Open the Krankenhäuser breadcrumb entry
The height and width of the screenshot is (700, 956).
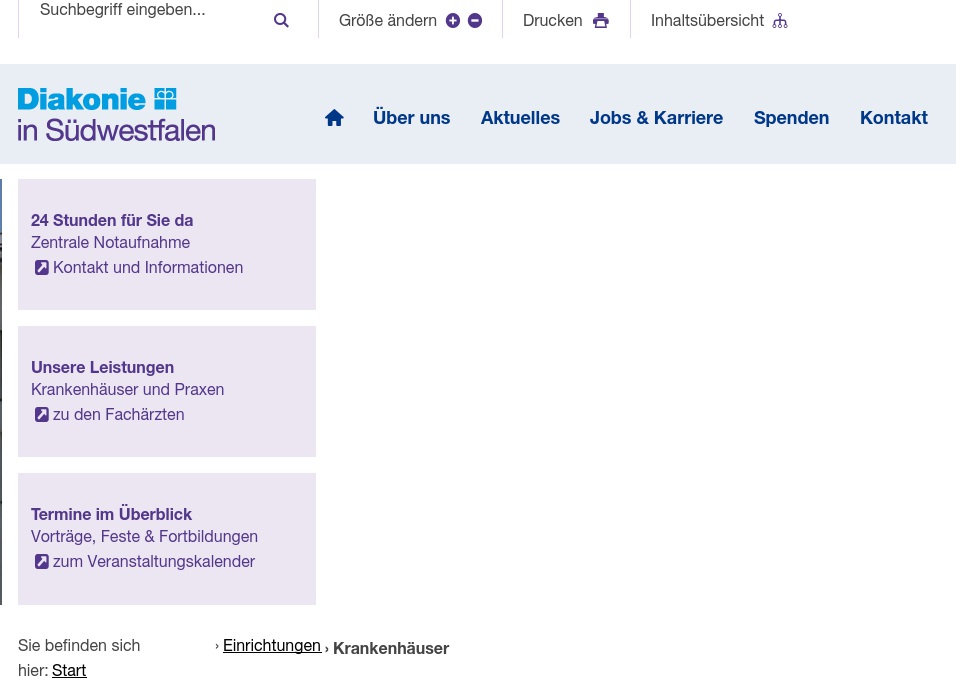point(391,648)
